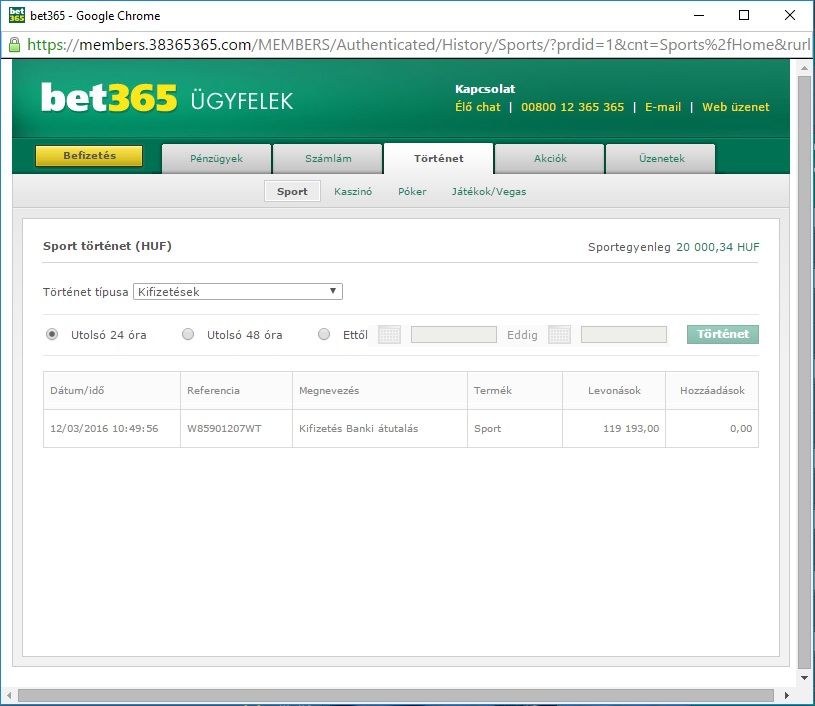The width and height of the screenshot is (815, 706).
Task: Open the Élő chat link
Action: pos(478,107)
